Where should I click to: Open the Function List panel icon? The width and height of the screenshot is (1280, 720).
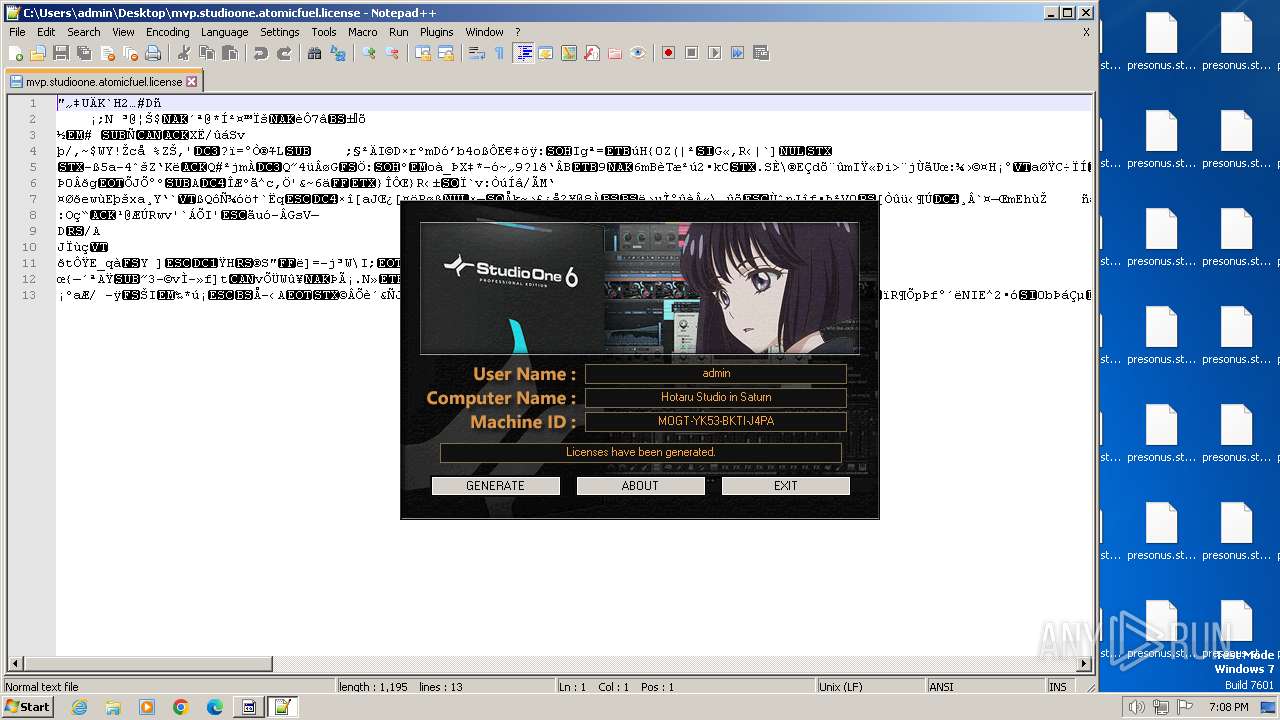pos(592,53)
